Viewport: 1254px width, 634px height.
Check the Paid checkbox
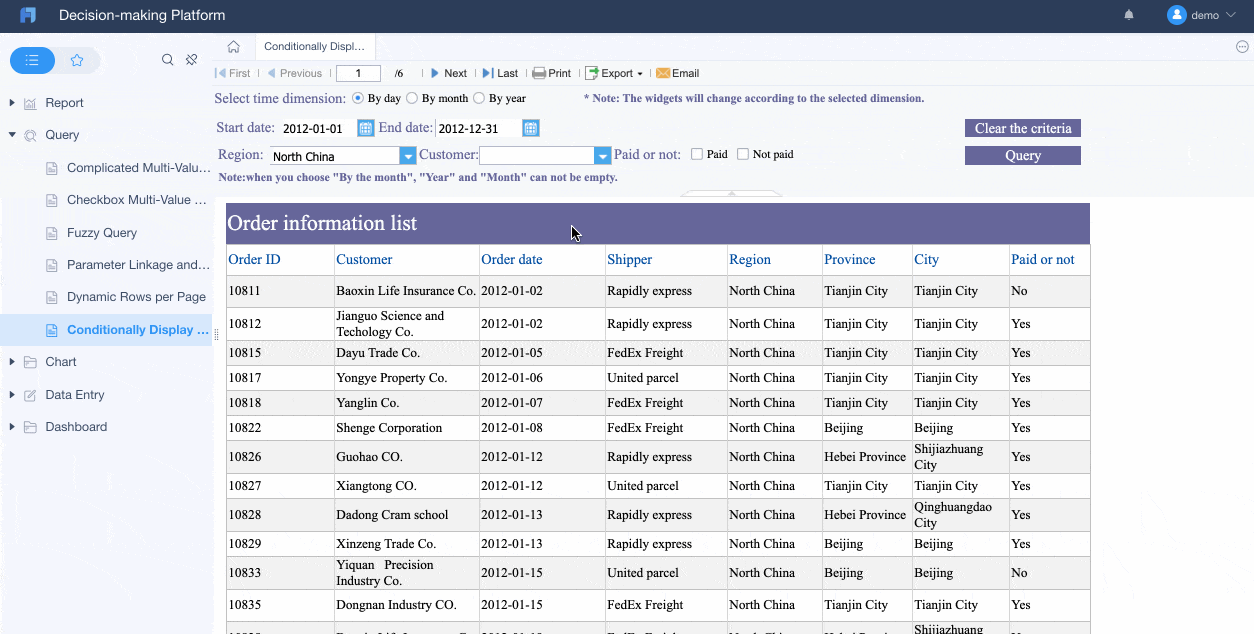(x=697, y=154)
